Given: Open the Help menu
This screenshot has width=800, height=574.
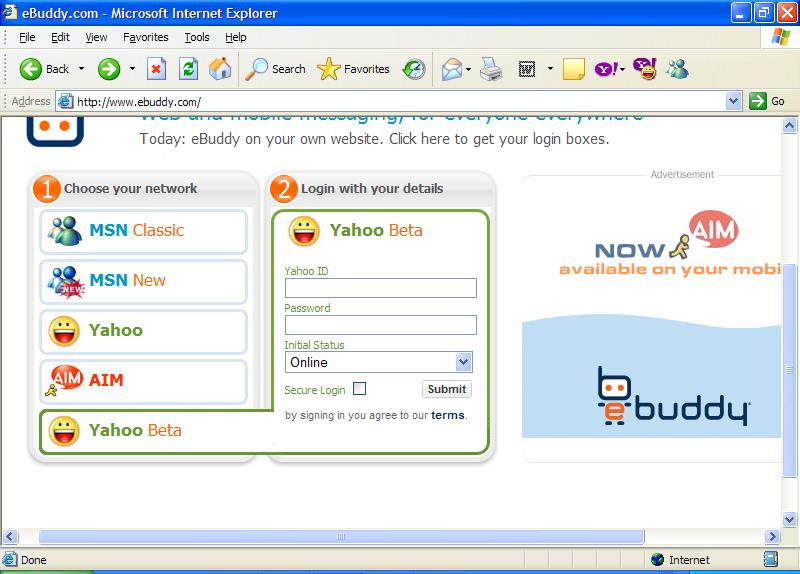Looking at the screenshot, I should tap(236, 37).
